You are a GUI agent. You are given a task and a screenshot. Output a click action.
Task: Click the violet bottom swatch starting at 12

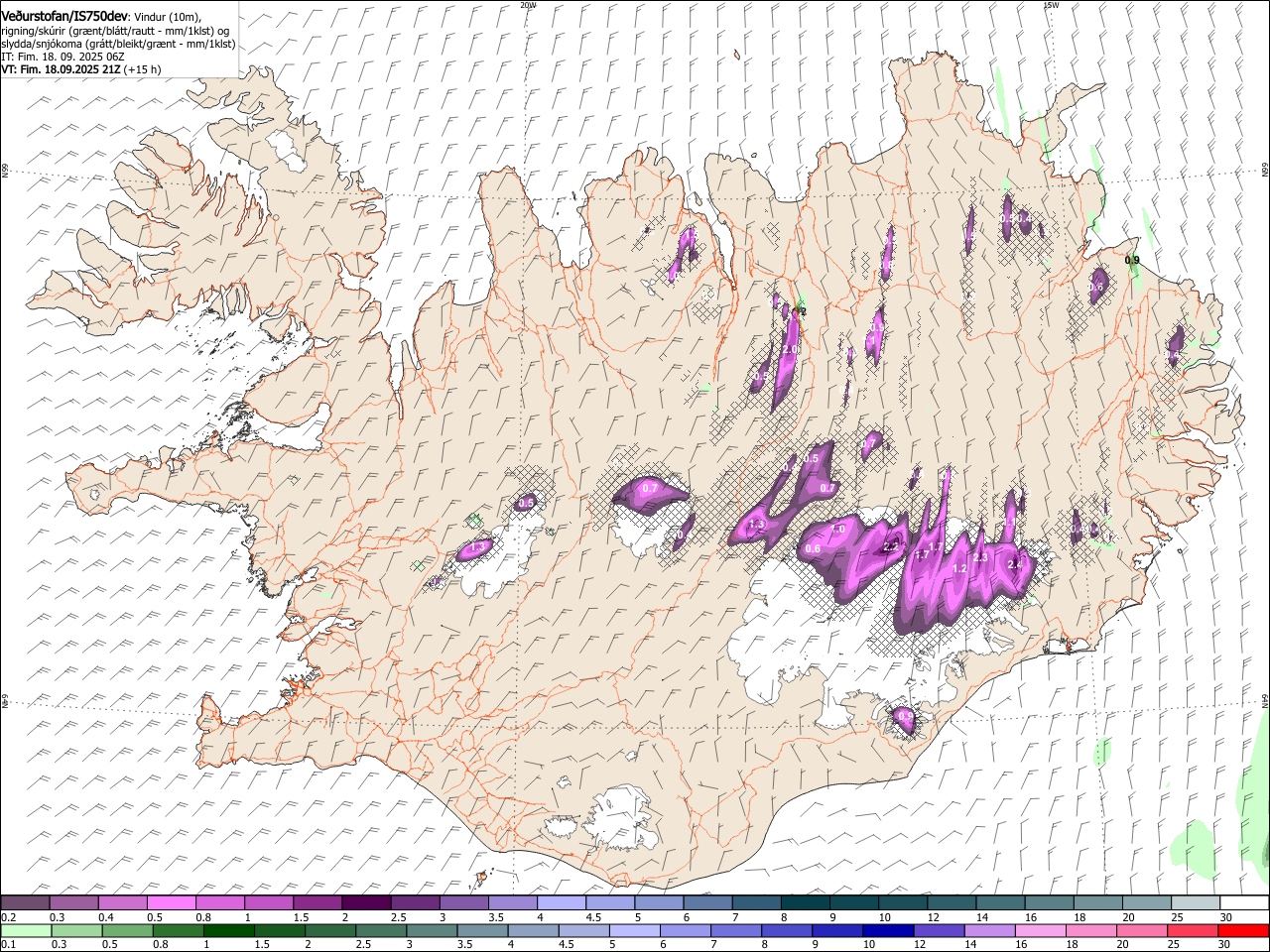pos(939,930)
